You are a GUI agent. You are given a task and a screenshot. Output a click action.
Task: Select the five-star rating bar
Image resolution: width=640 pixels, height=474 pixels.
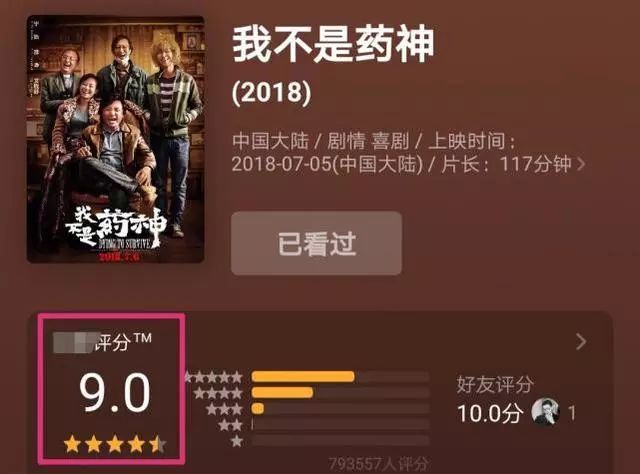point(340,376)
